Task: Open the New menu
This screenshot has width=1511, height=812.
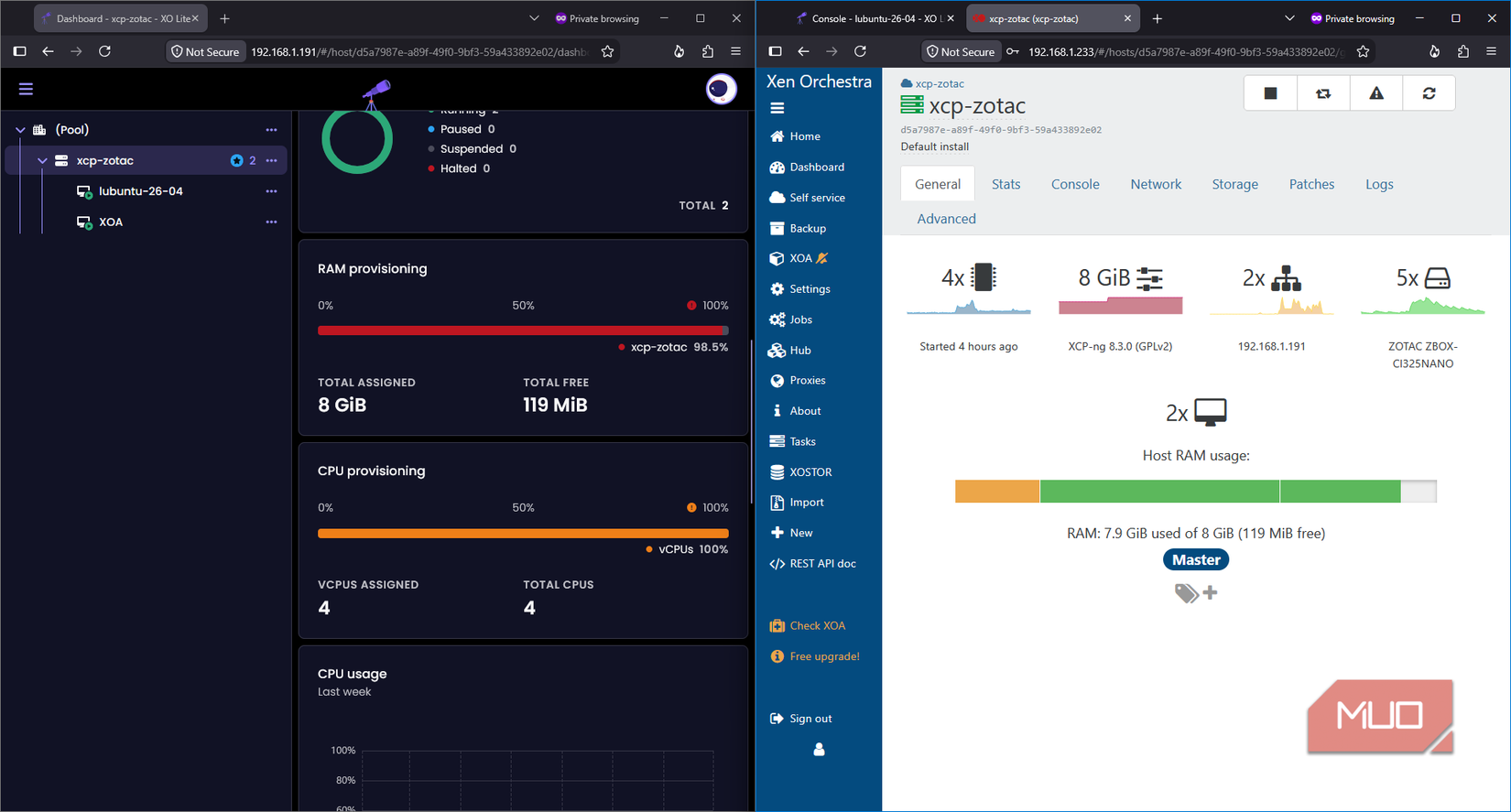Action: point(791,533)
